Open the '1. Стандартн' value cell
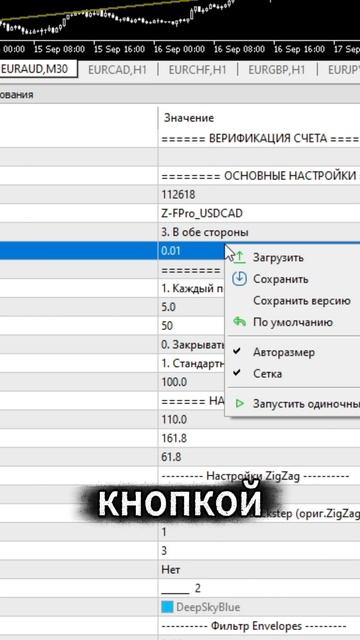 tap(192, 363)
